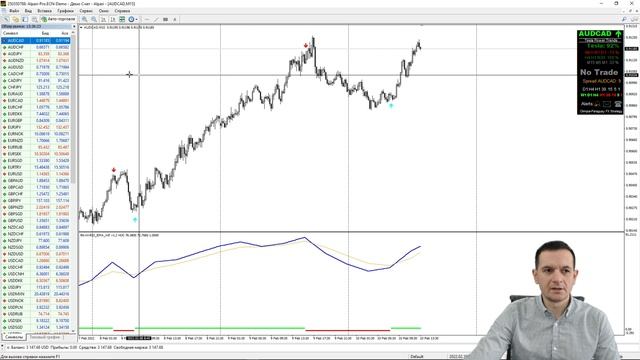This screenshot has width=640, height=360.
Task: Click the envelope icon in Alerts row
Action: pyautogui.click(x=607, y=104)
